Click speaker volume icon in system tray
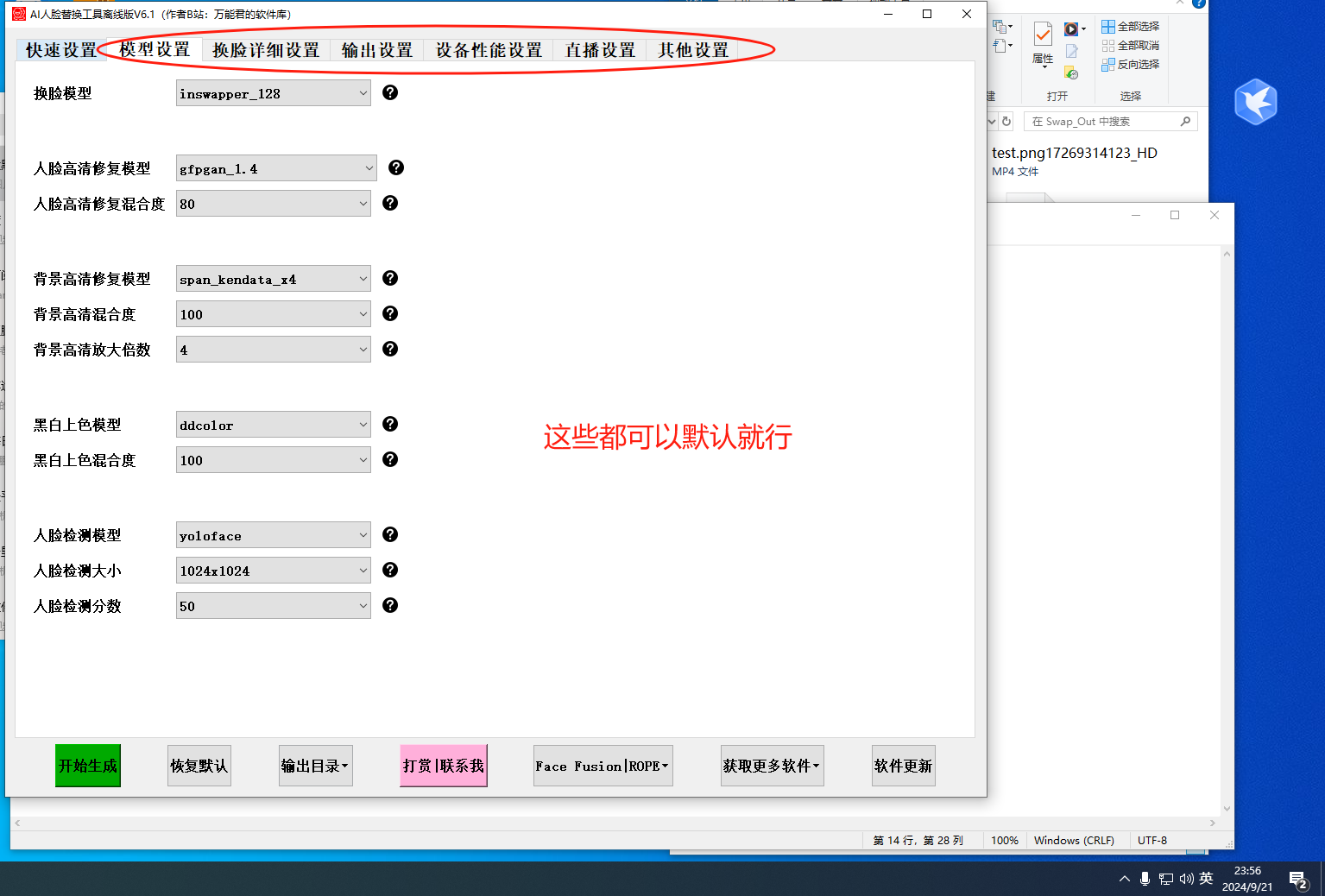 point(1187,878)
